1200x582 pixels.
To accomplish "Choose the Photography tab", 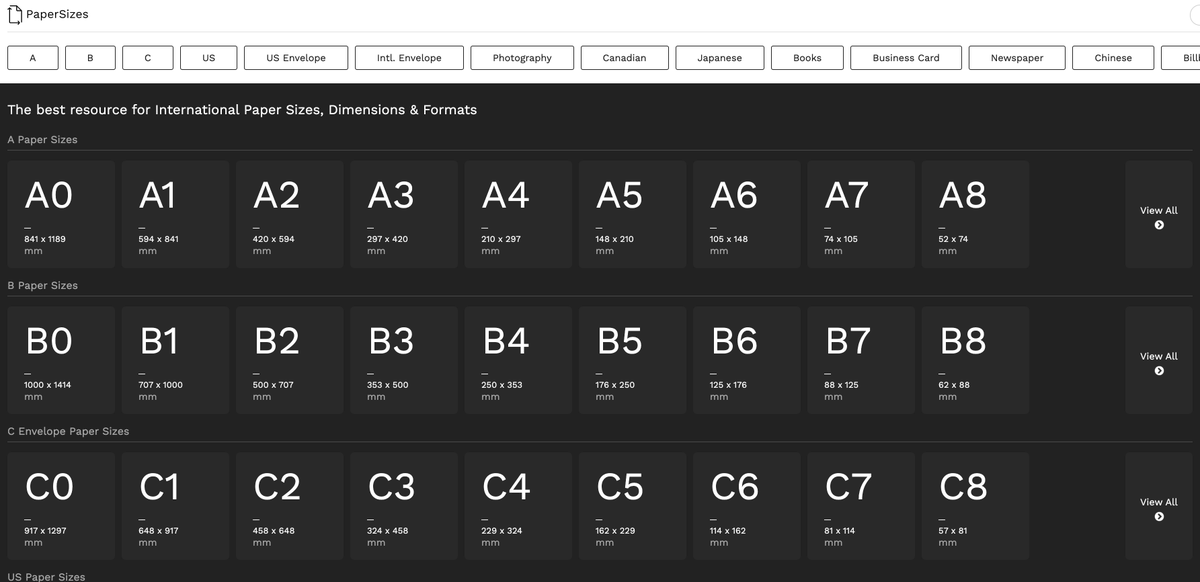I will (x=522, y=58).
